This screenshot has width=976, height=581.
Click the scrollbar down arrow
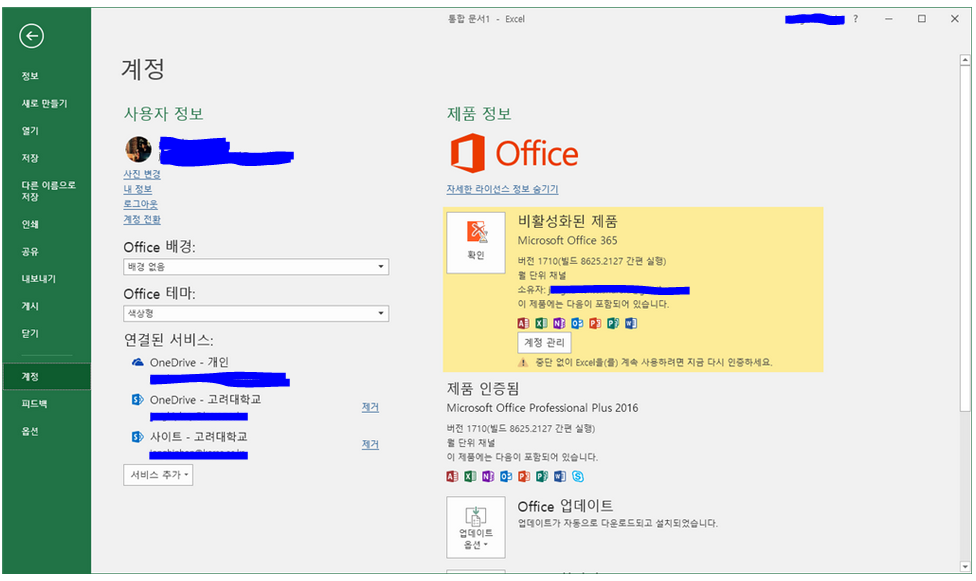click(965, 567)
